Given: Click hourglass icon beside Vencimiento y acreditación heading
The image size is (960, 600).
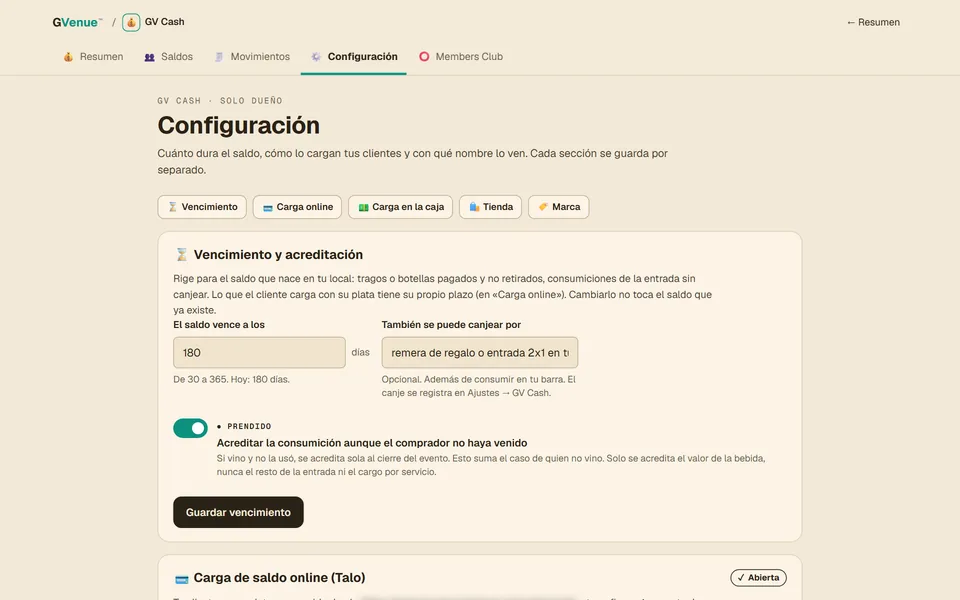Looking at the screenshot, I should pyautogui.click(x=181, y=254).
